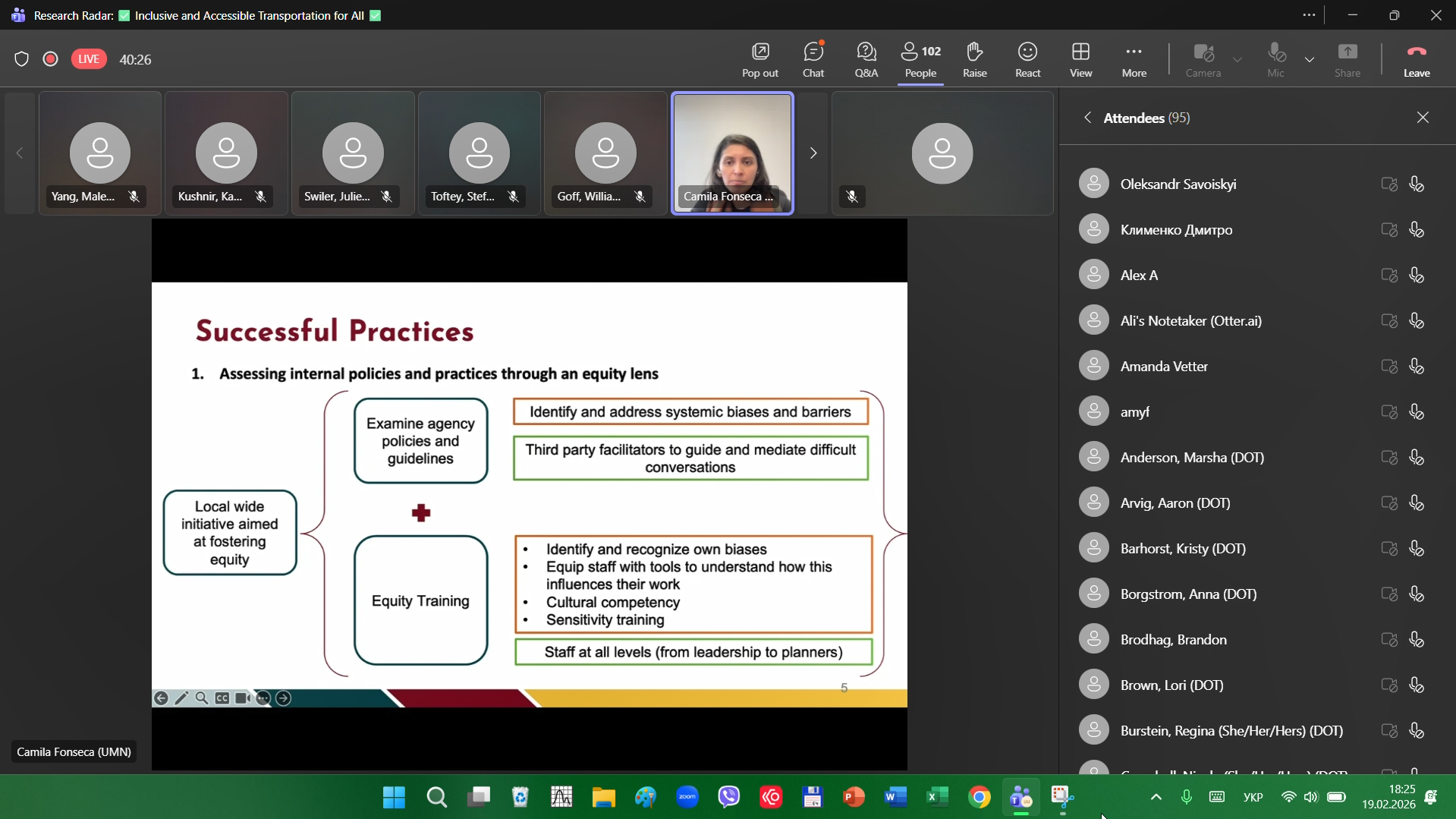Viewport: 1456px width, 819px height.
Task: Open the Chat panel
Action: pyautogui.click(x=813, y=59)
